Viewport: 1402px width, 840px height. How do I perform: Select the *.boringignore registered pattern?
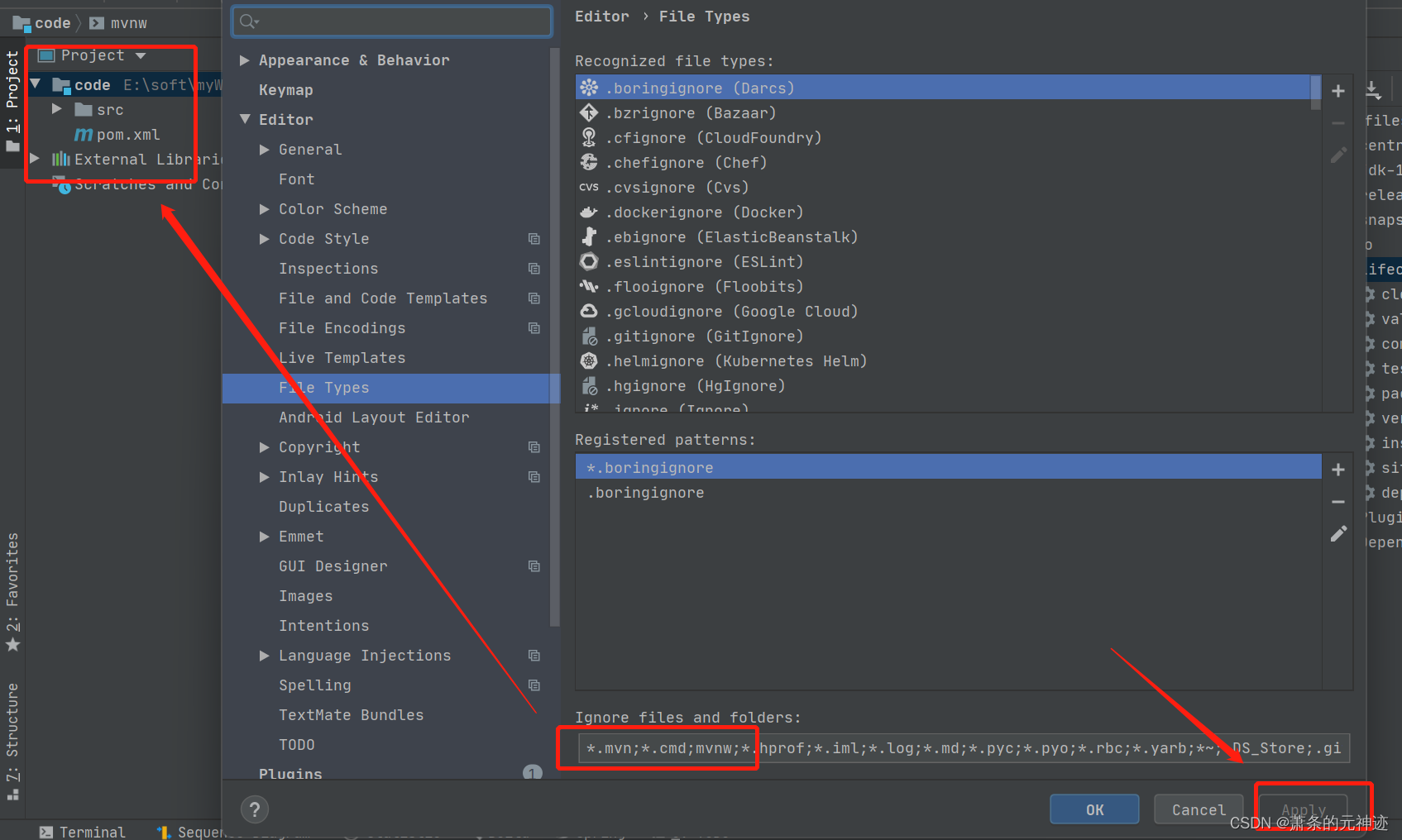click(948, 467)
